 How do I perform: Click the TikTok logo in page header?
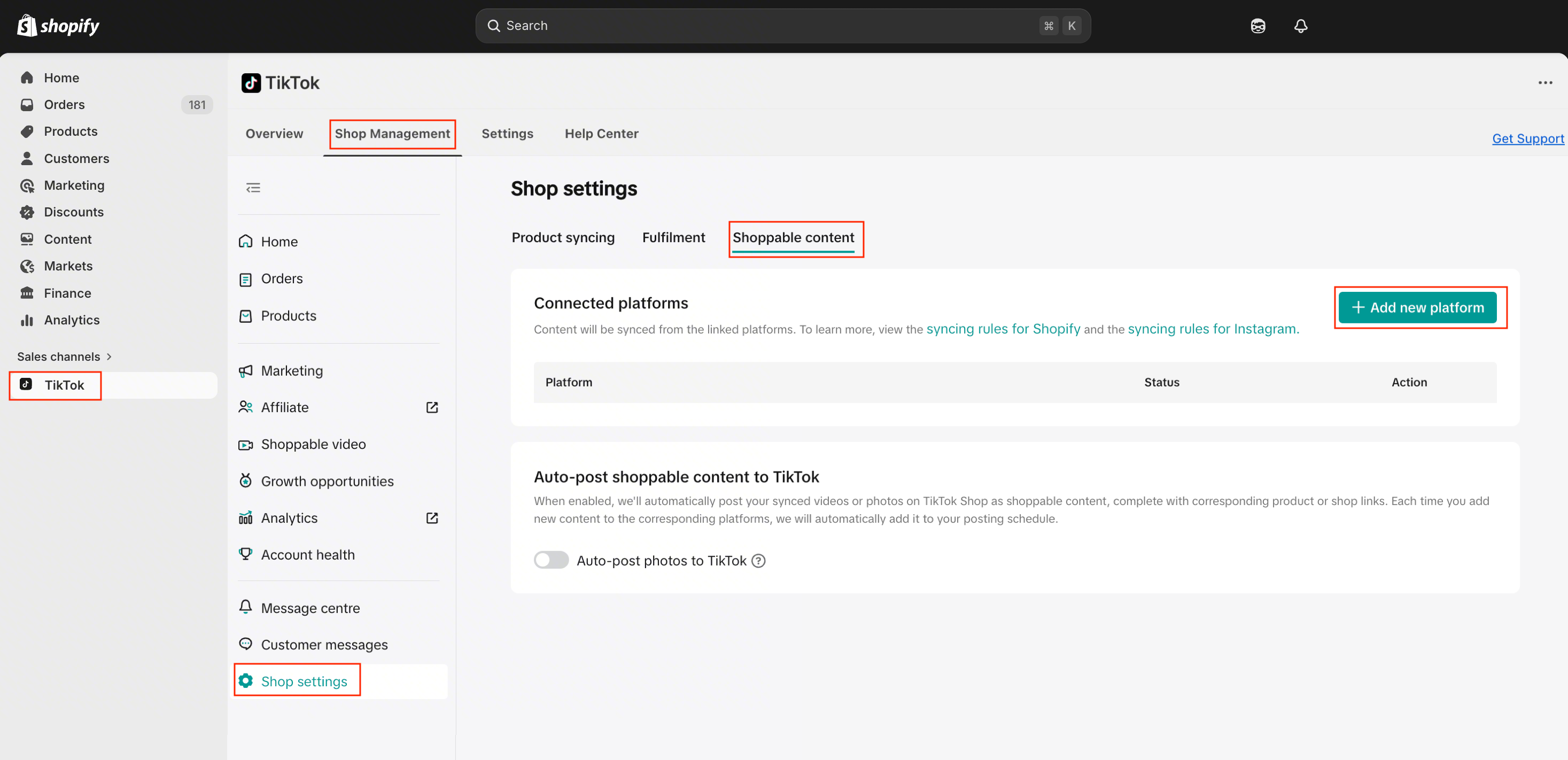click(x=251, y=83)
